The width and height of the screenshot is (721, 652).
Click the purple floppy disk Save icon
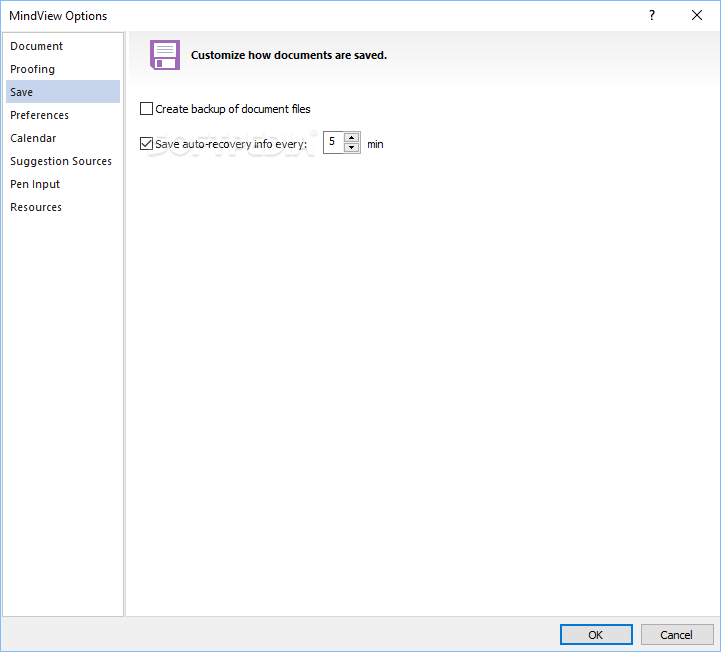[165, 55]
